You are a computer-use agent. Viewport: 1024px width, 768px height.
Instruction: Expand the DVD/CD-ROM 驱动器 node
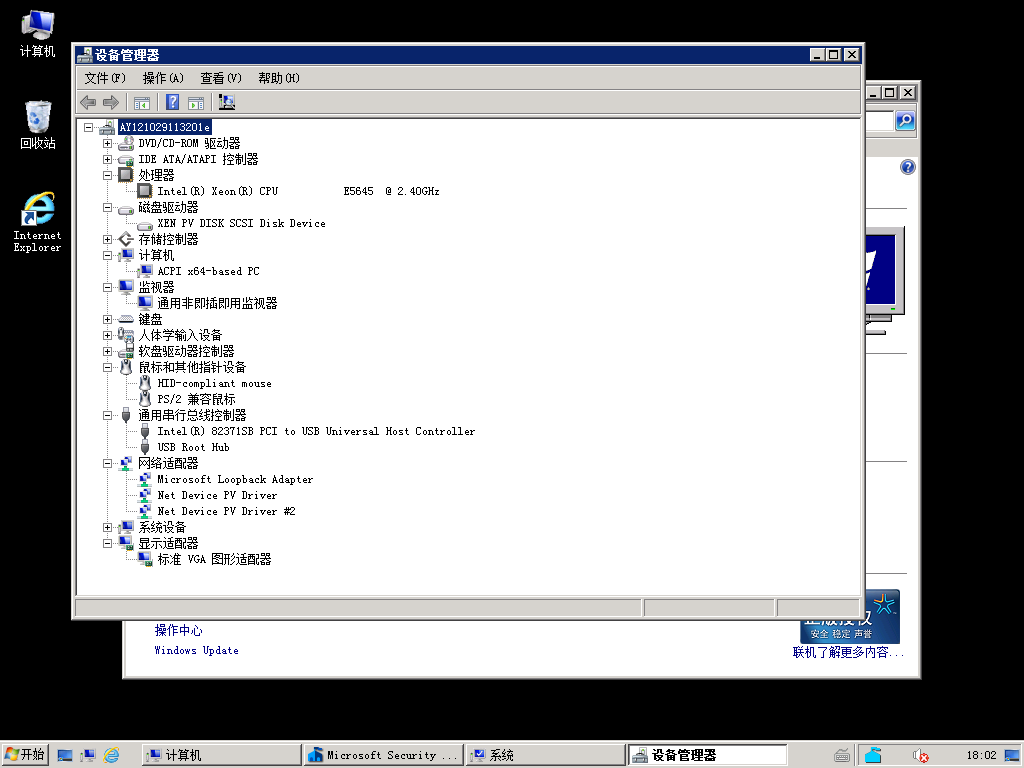click(x=107, y=143)
